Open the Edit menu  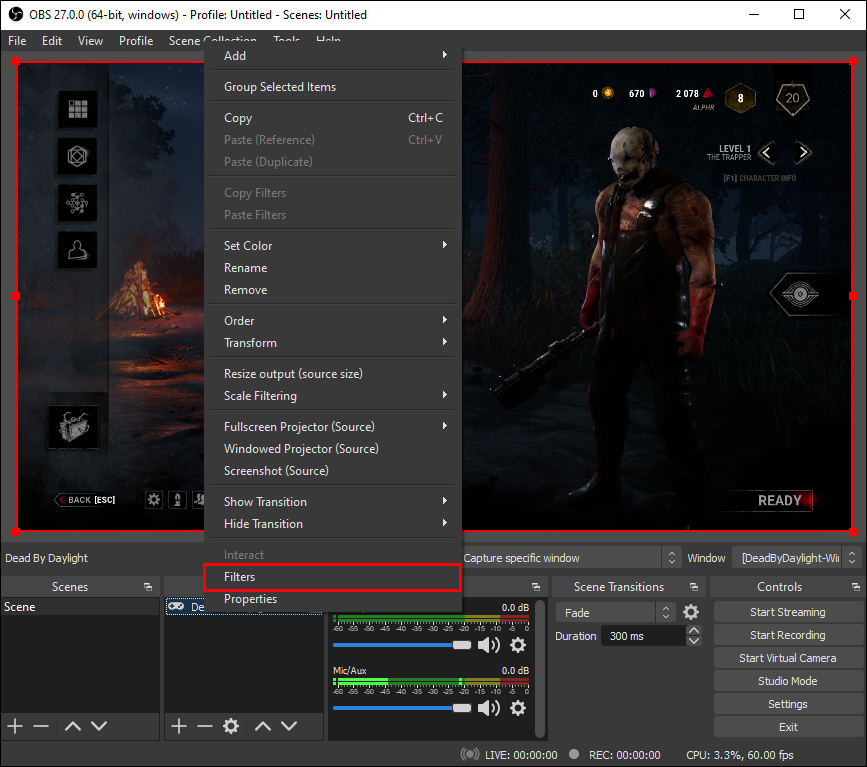(x=52, y=41)
